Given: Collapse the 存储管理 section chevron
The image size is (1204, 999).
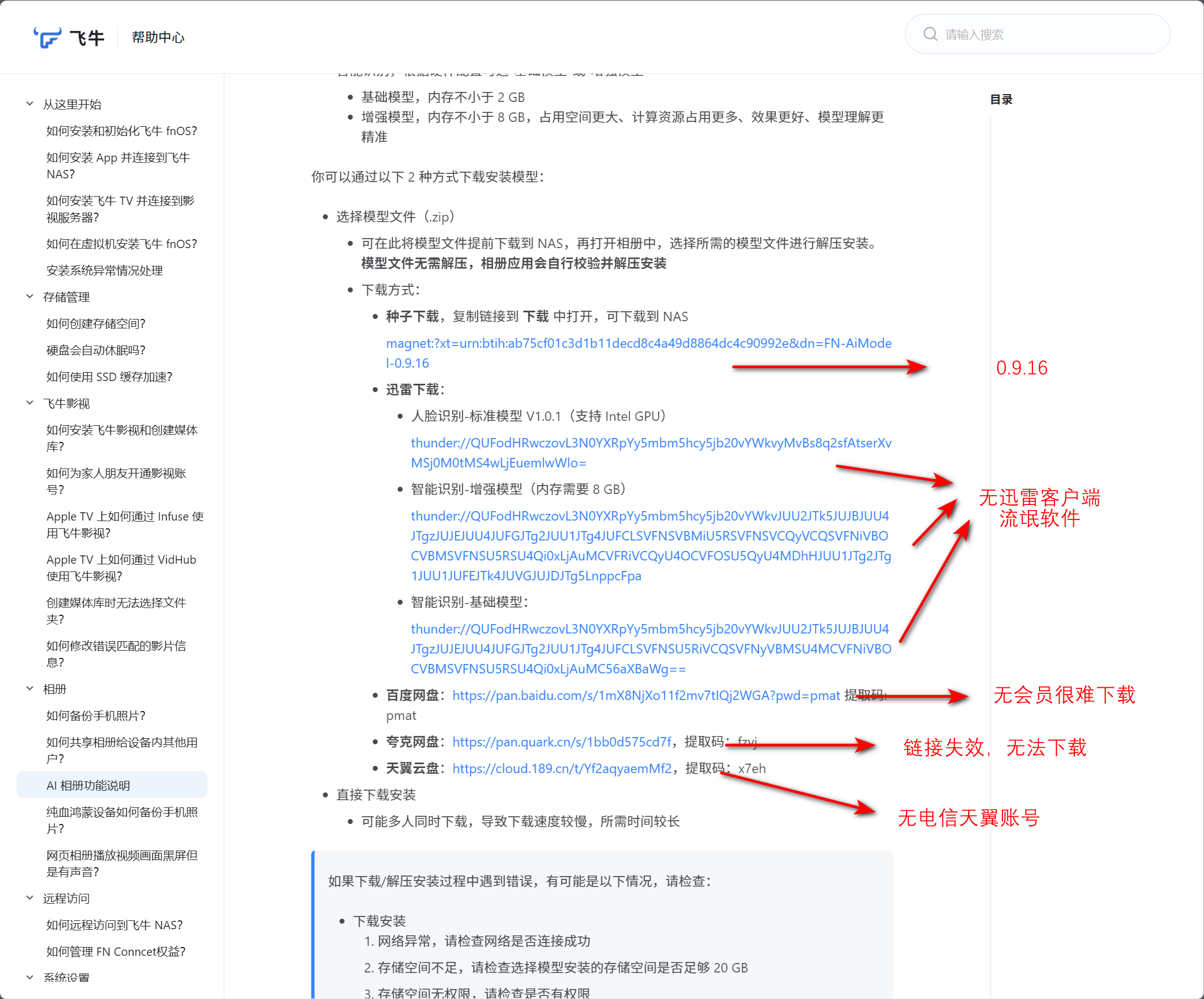Looking at the screenshot, I should (30, 297).
